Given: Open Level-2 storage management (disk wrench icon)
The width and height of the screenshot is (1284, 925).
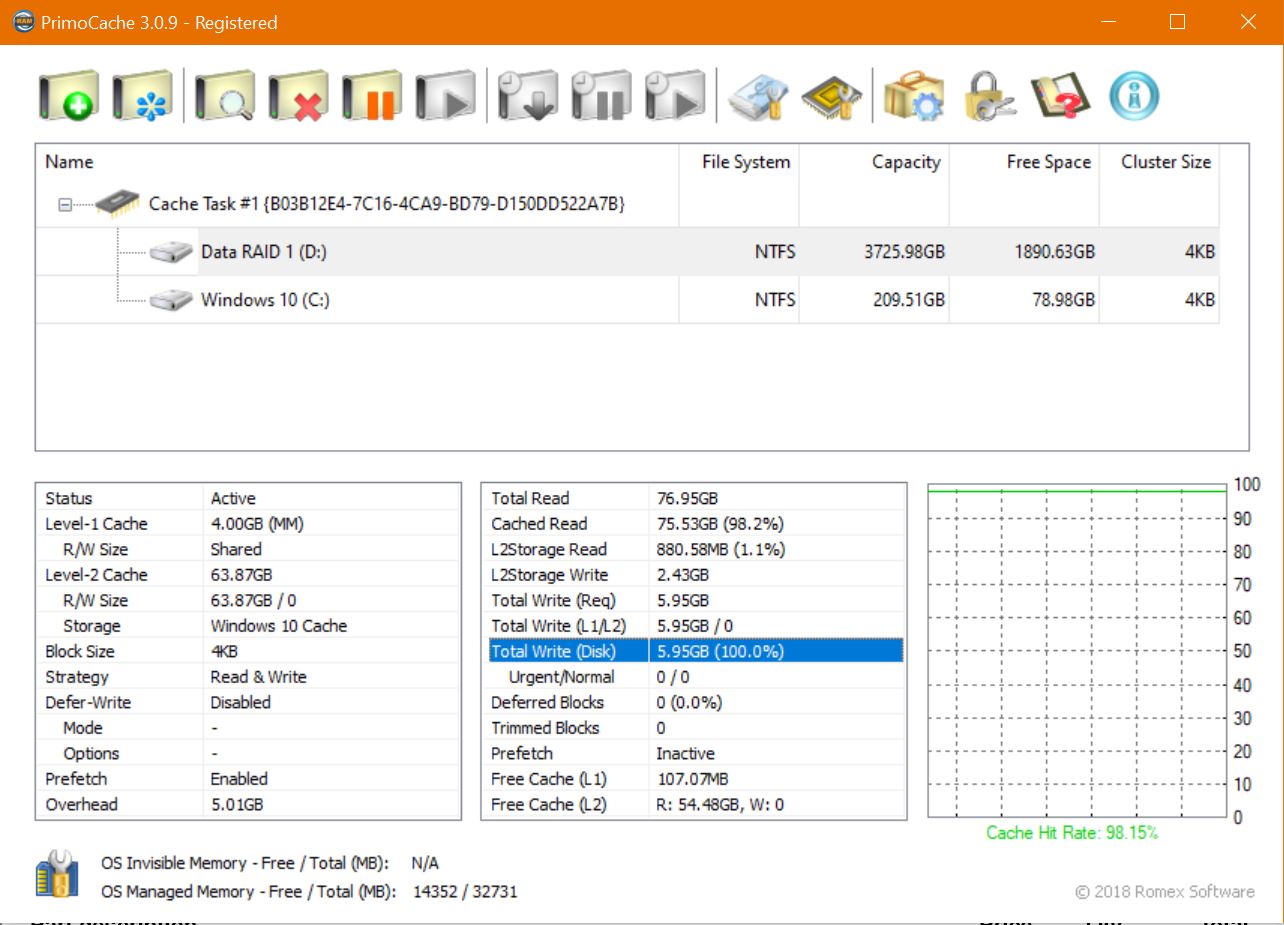Looking at the screenshot, I should pos(757,97).
